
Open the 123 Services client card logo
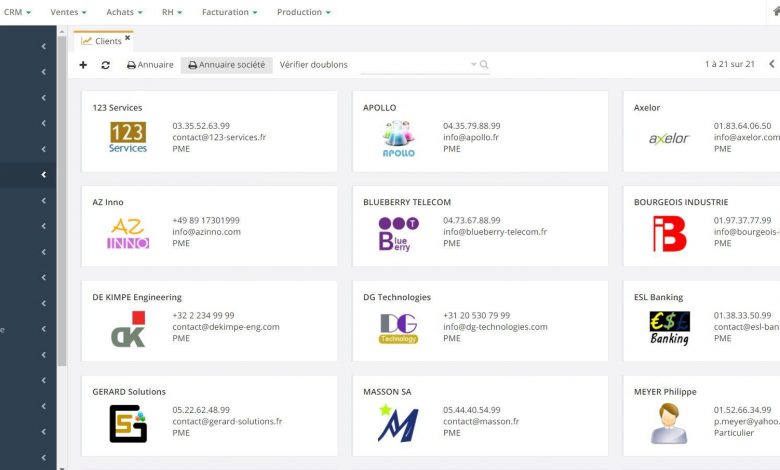pyautogui.click(x=128, y=137)
